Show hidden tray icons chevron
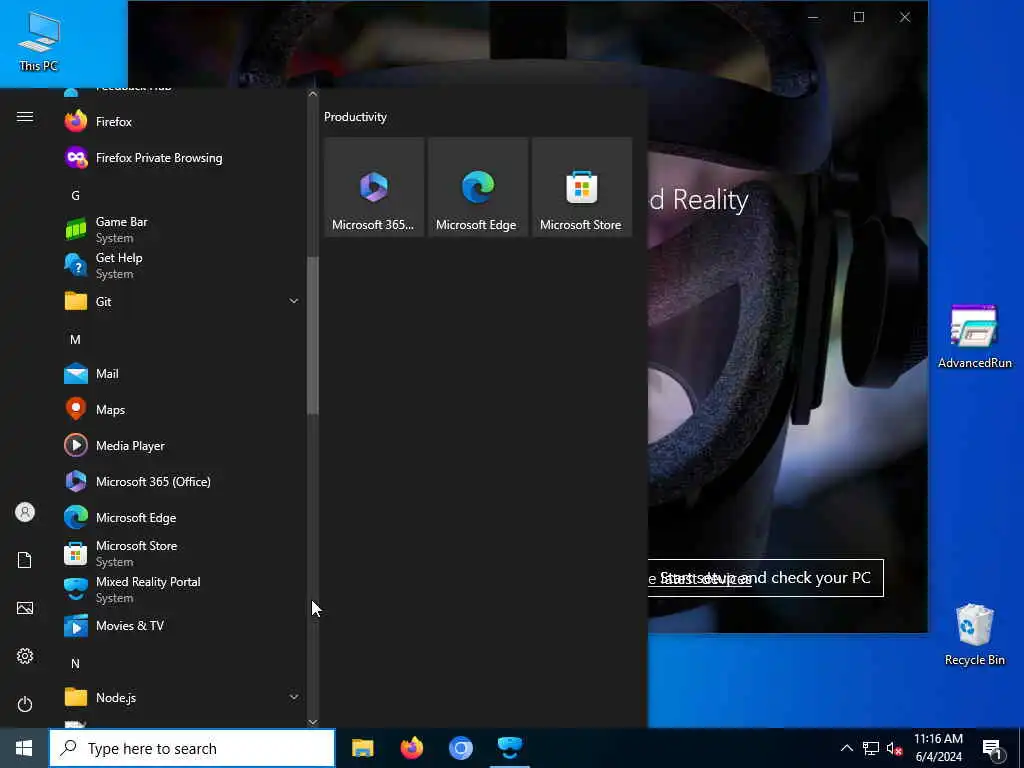This screenshot has width=1024, height=768. point(846,748)
